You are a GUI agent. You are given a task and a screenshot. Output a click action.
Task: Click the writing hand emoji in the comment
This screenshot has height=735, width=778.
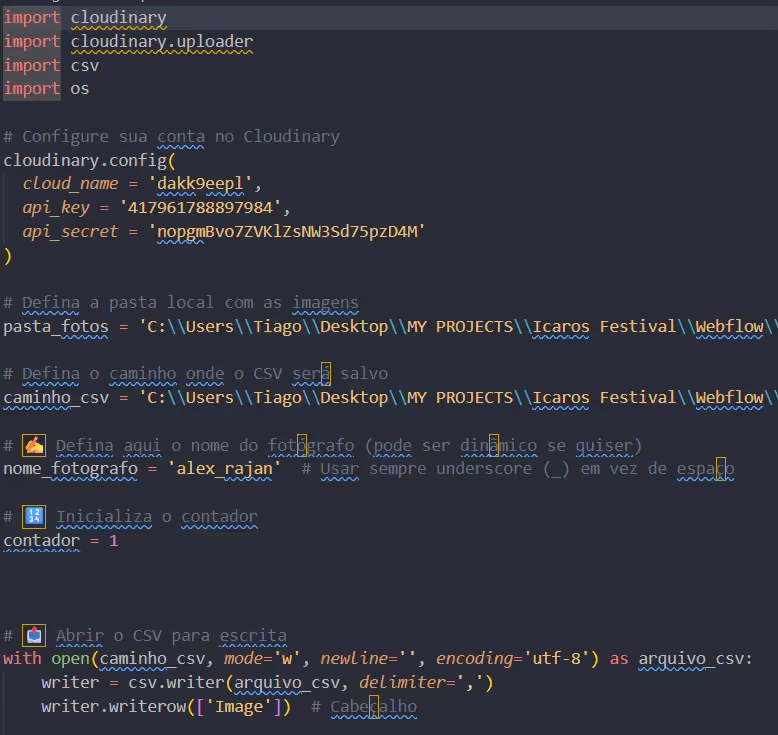coord(34,445)
